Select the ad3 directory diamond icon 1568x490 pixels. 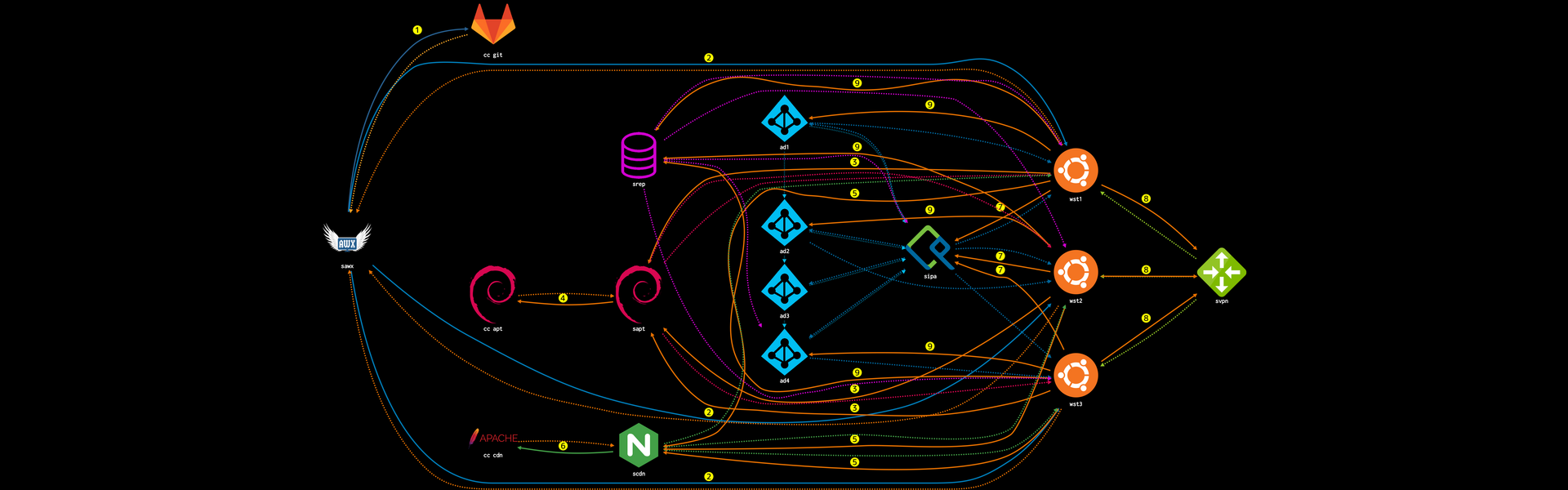[x=784, y=287]
